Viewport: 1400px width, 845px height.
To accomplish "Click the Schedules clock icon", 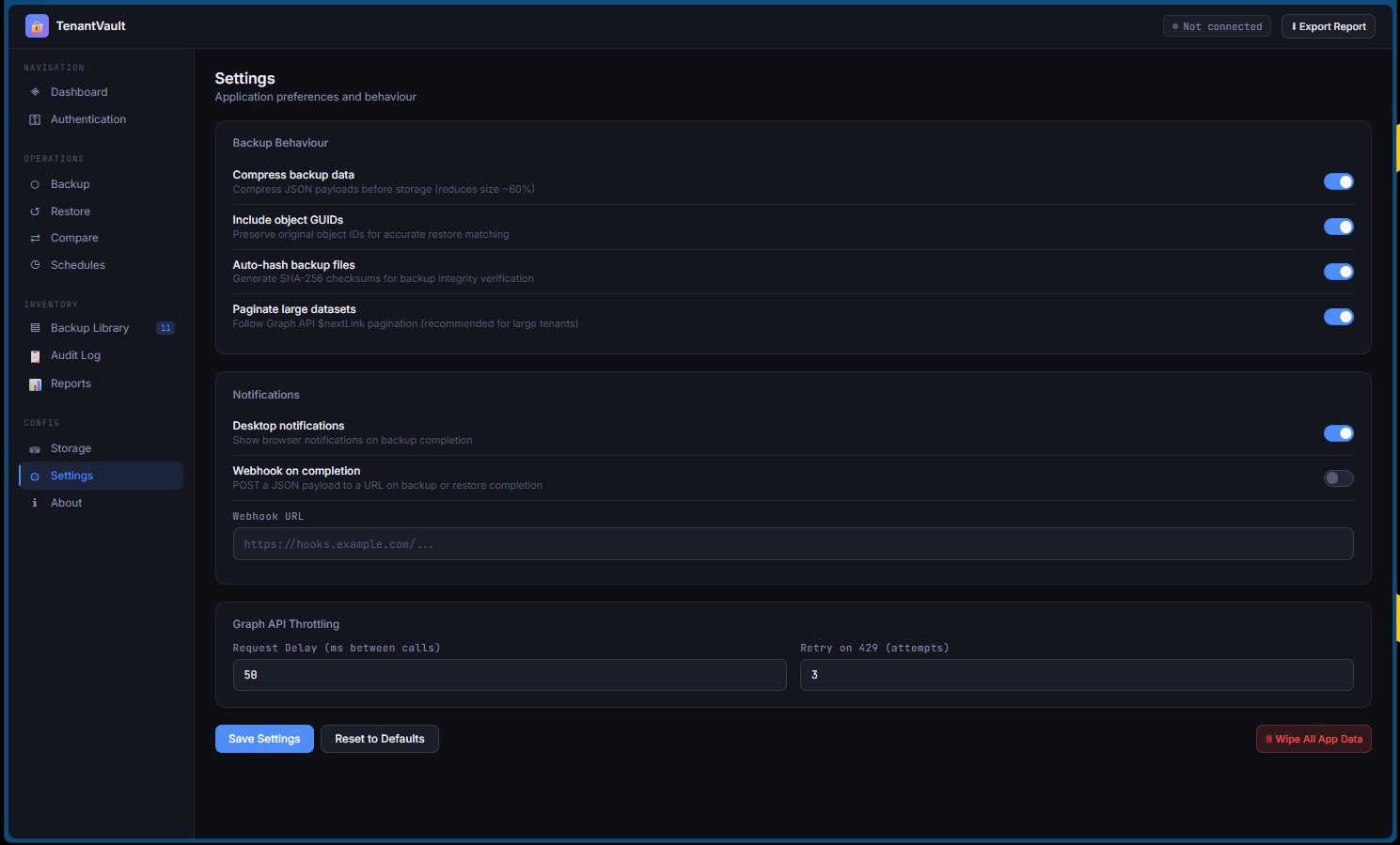I will tap(35, 265).
